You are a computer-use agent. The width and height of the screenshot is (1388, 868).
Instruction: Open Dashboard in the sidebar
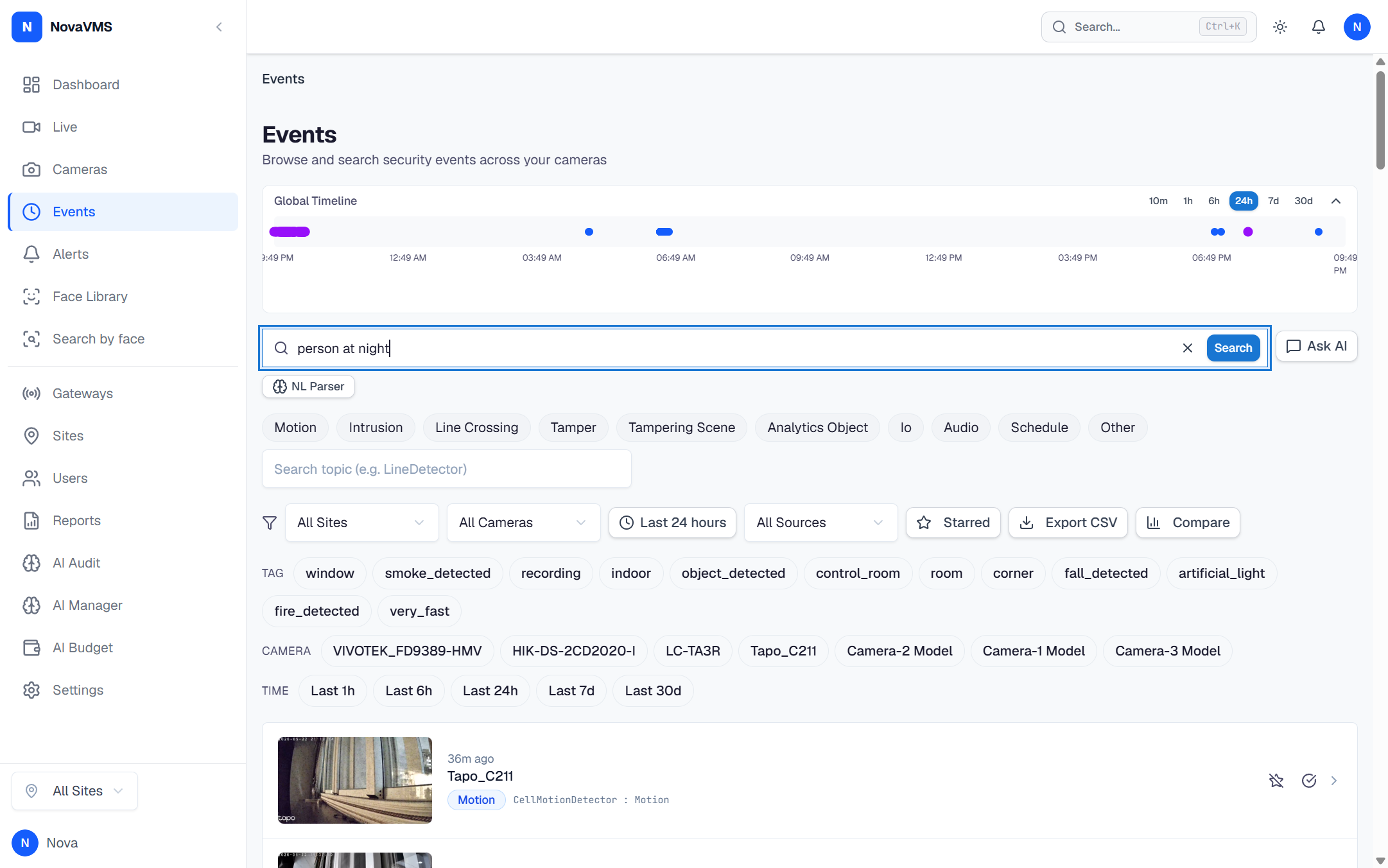click(x=123, y=85)
